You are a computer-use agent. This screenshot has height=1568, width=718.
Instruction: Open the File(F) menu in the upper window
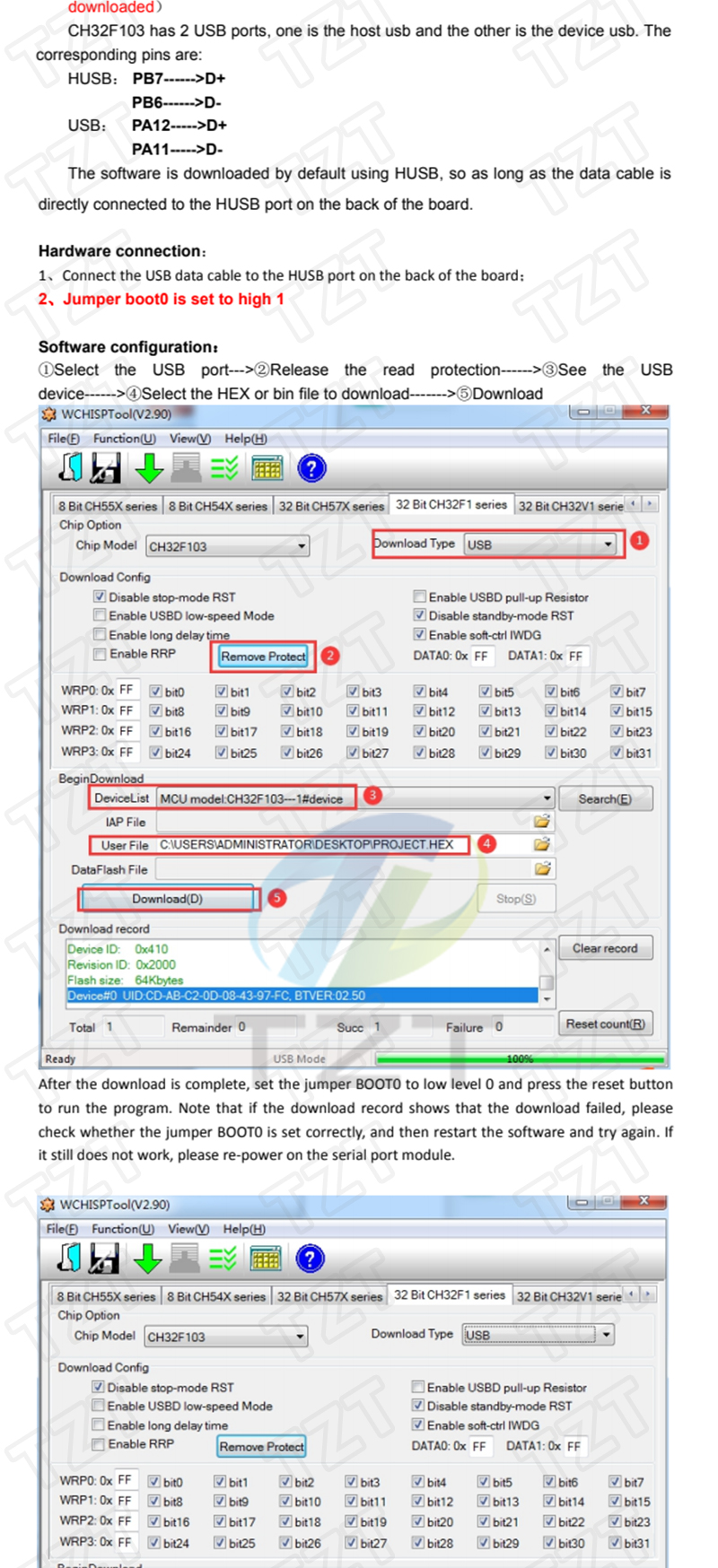point(64,439)
